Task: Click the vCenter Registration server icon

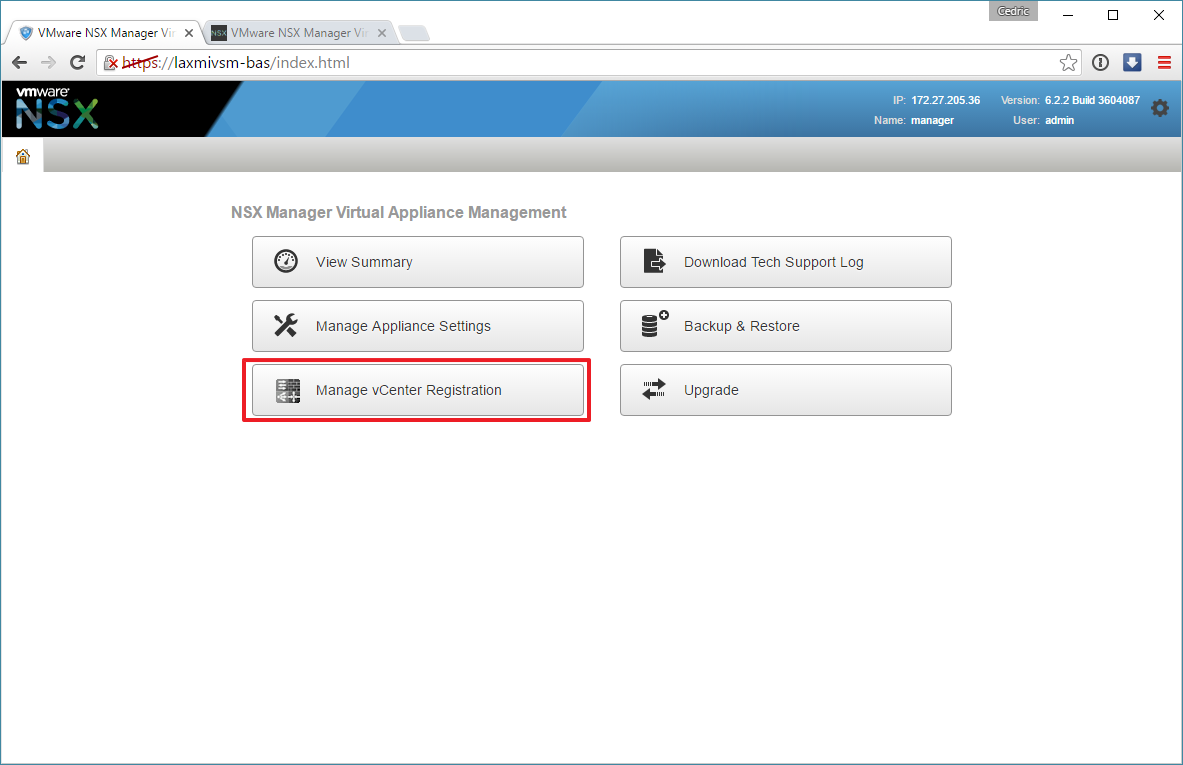Action: (x=287, y=390)
